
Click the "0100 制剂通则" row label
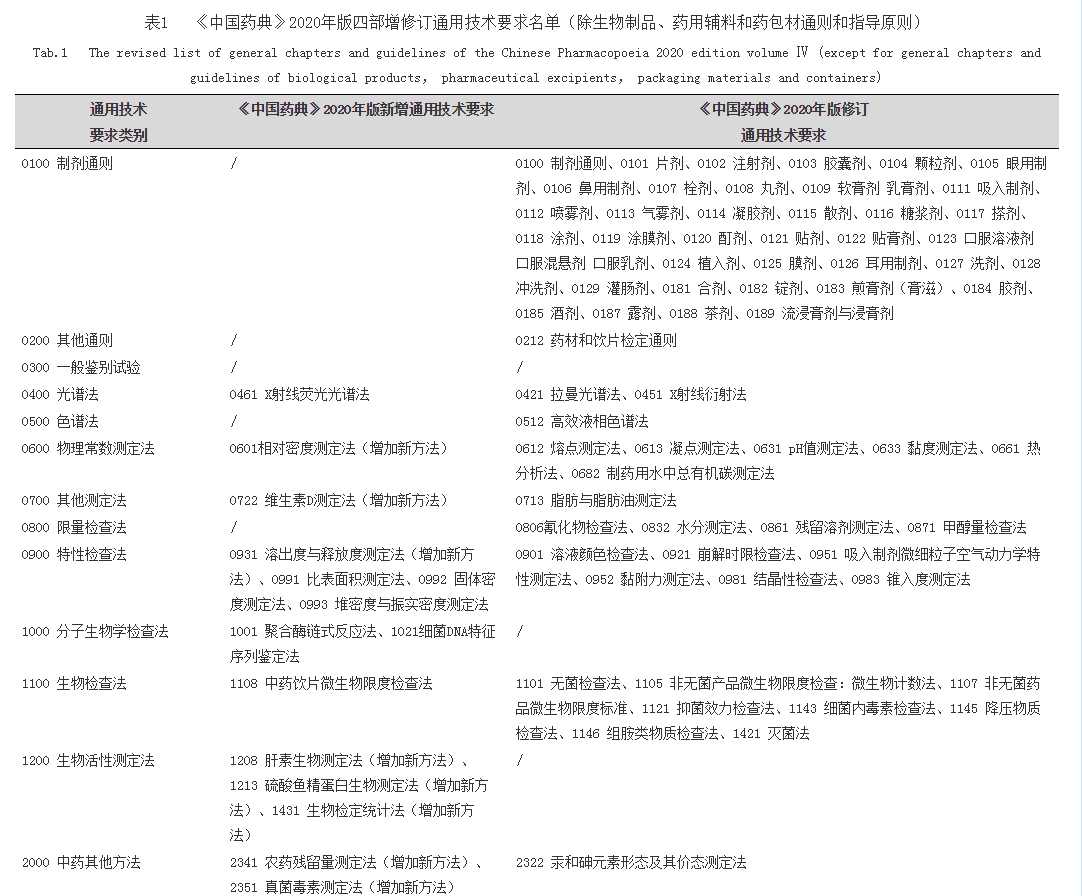click(67, 164)
